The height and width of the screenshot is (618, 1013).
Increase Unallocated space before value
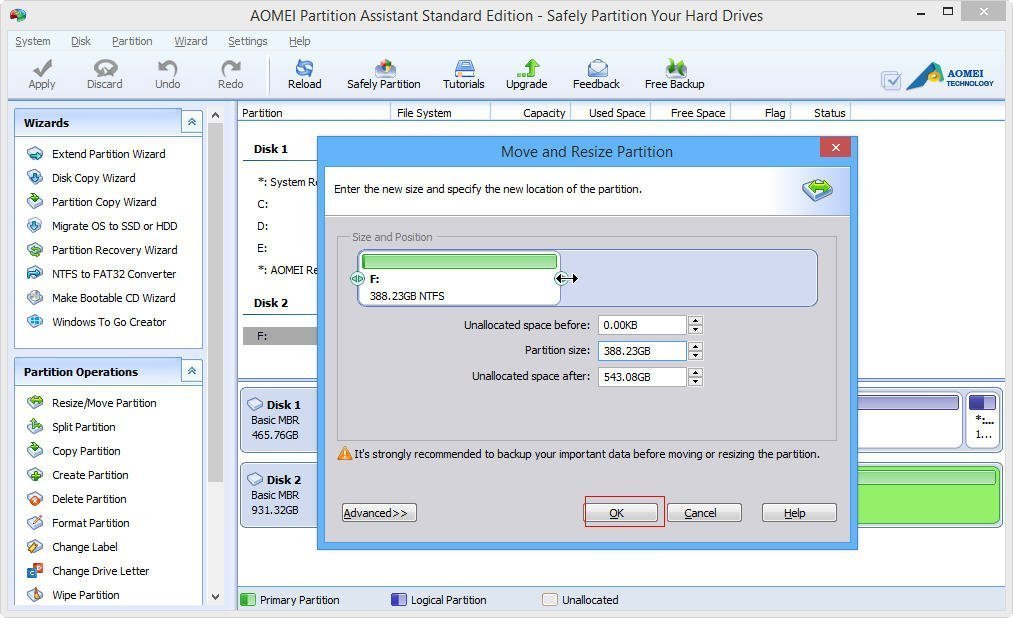(x=695, y=320)
